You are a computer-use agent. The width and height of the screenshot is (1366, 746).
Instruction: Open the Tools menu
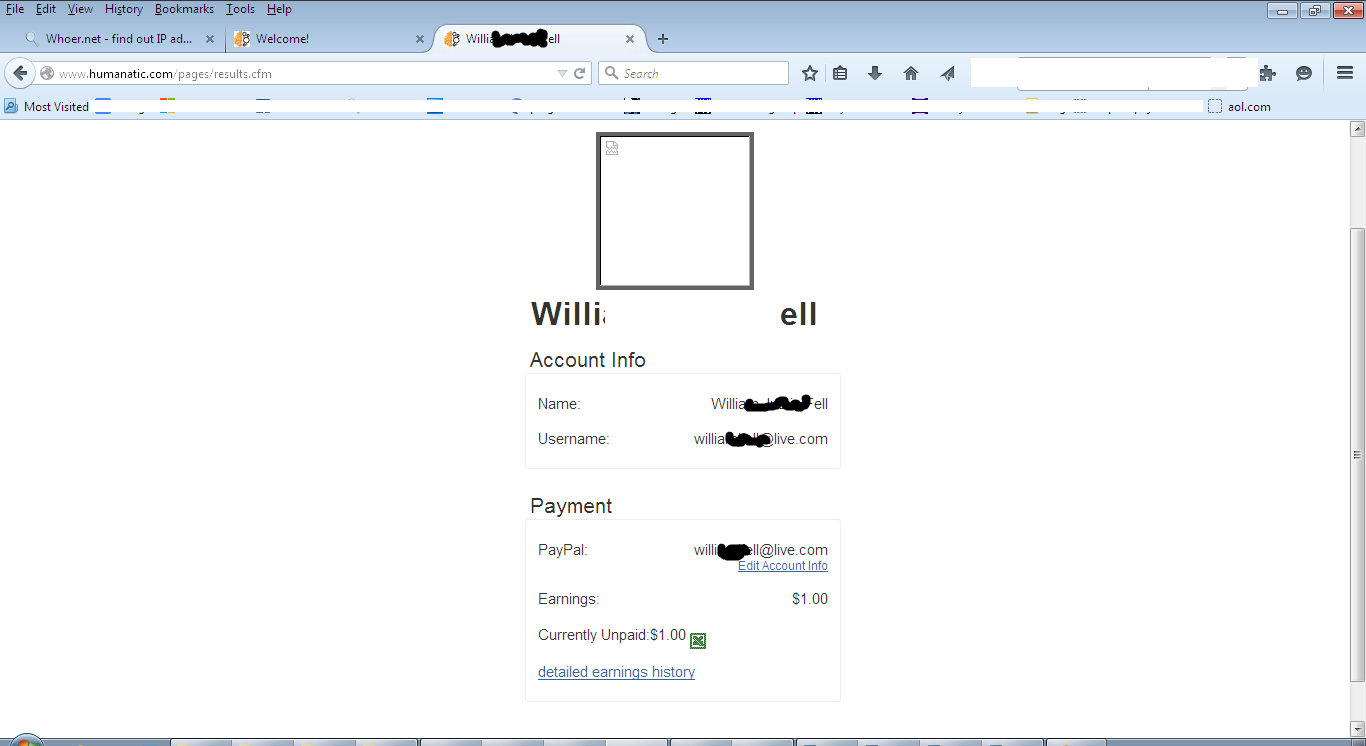click(x=240, y=9)
